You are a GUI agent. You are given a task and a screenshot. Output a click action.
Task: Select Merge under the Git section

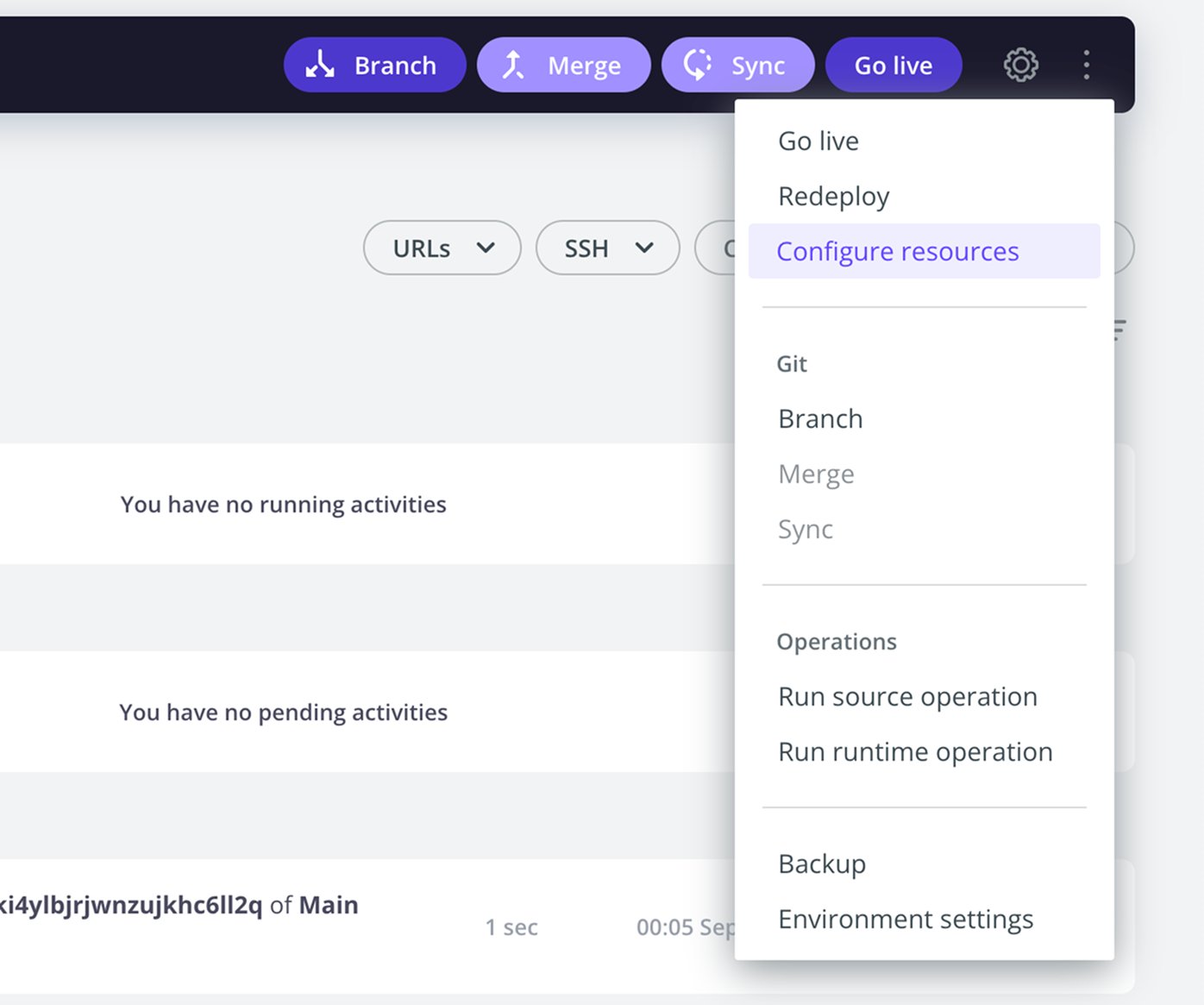(816, 474)
